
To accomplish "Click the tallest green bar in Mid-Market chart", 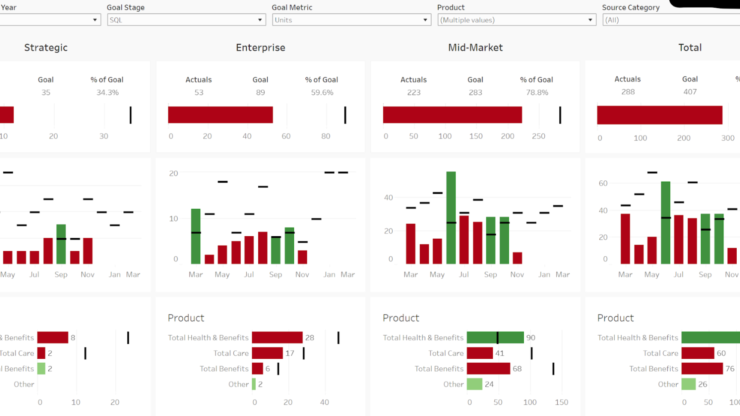I will (x=451, y=217).
